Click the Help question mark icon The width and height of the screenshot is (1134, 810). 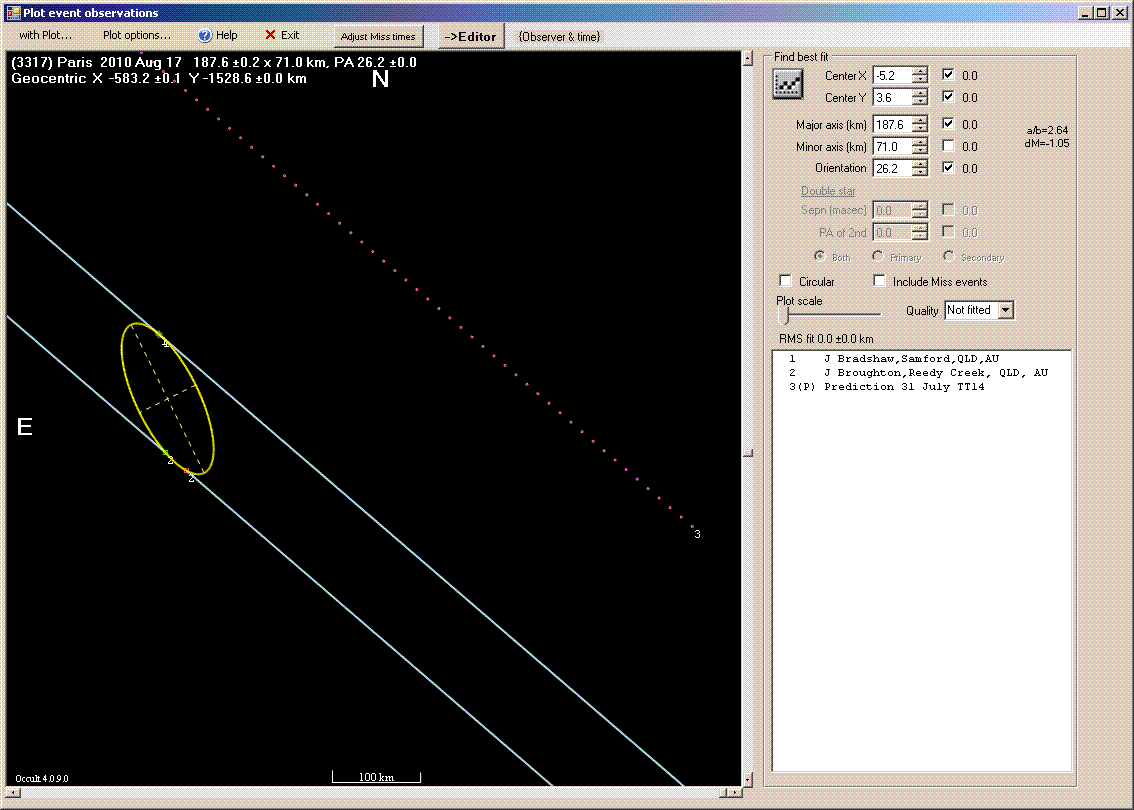pos(205,35)
